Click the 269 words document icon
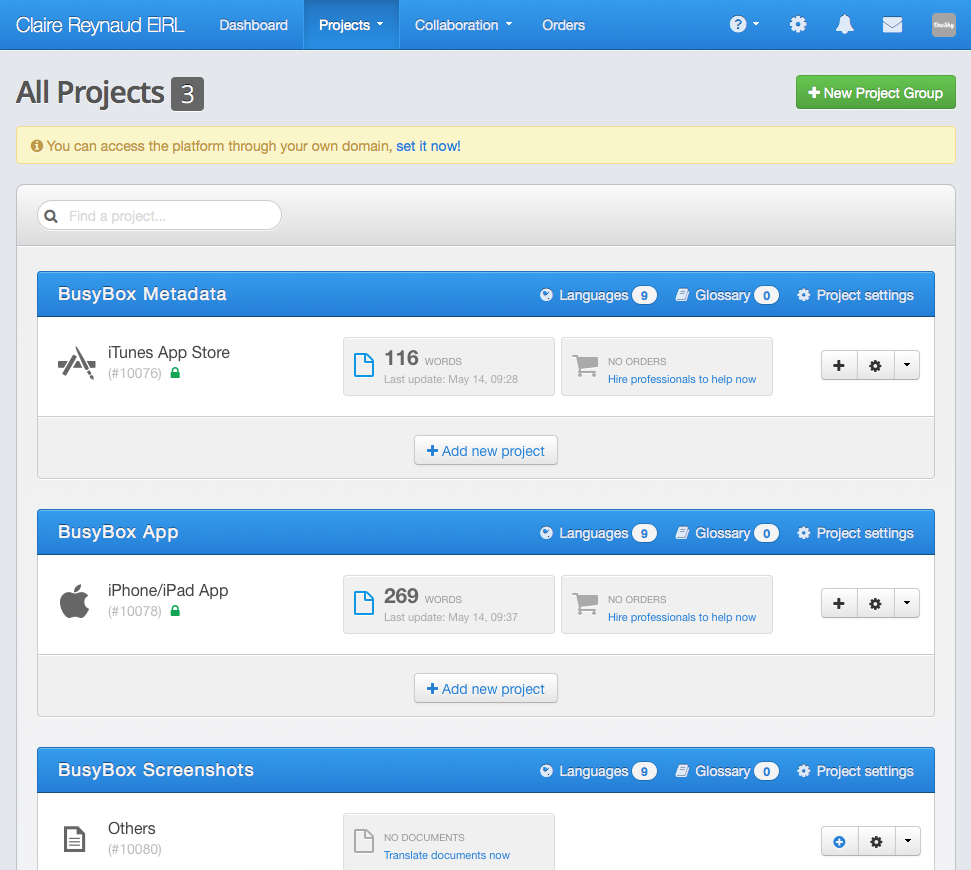 point(364,603)
